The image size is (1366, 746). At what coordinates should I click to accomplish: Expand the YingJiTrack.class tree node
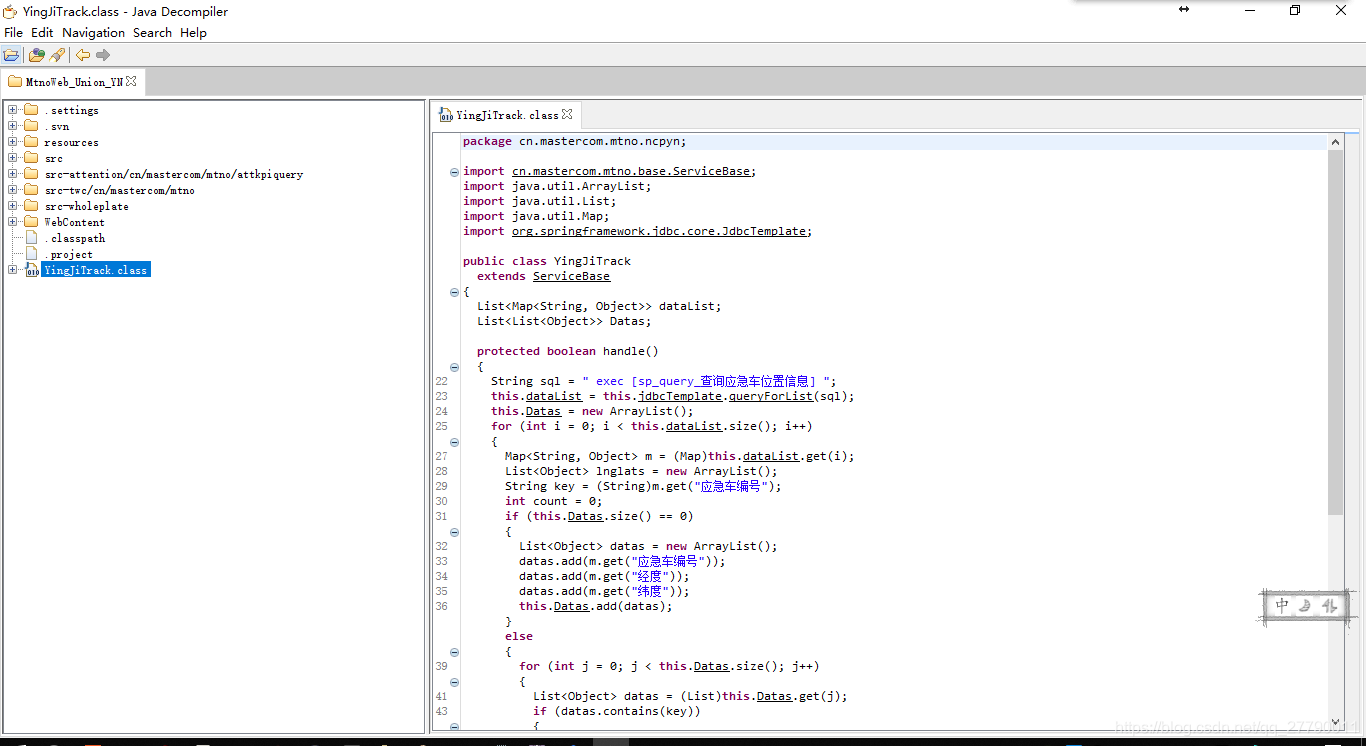(12, 270)
